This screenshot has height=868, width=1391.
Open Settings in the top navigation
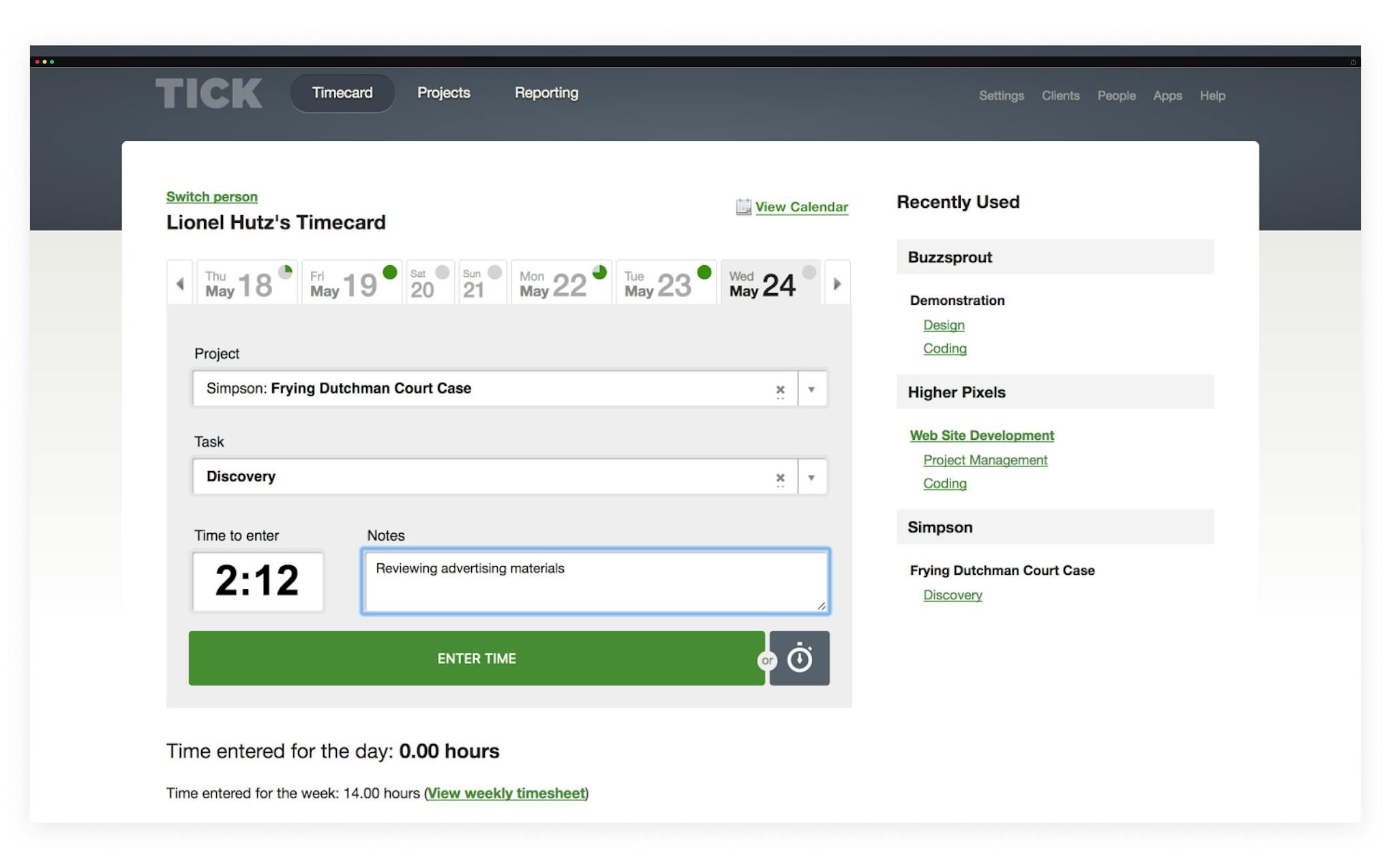pos(1001,95)
